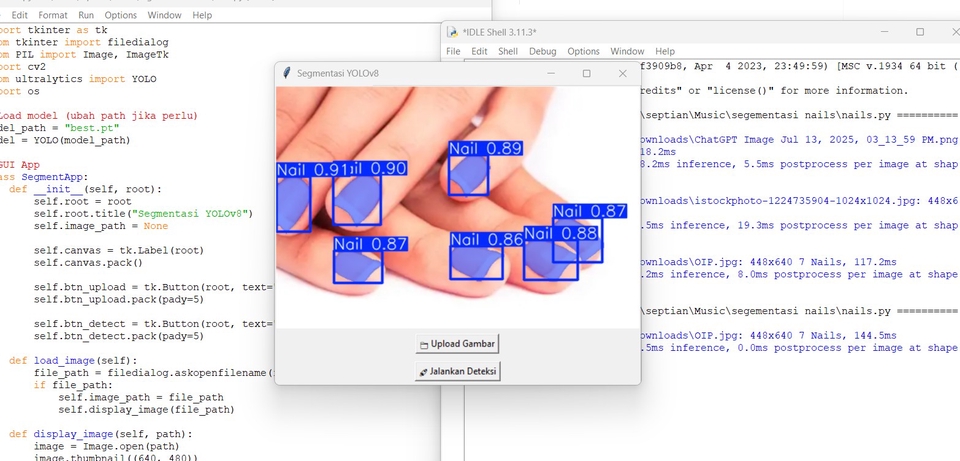Open the Format menu in the editor
The height and width of the screenshot is (461, 960).
pos(52,16)
